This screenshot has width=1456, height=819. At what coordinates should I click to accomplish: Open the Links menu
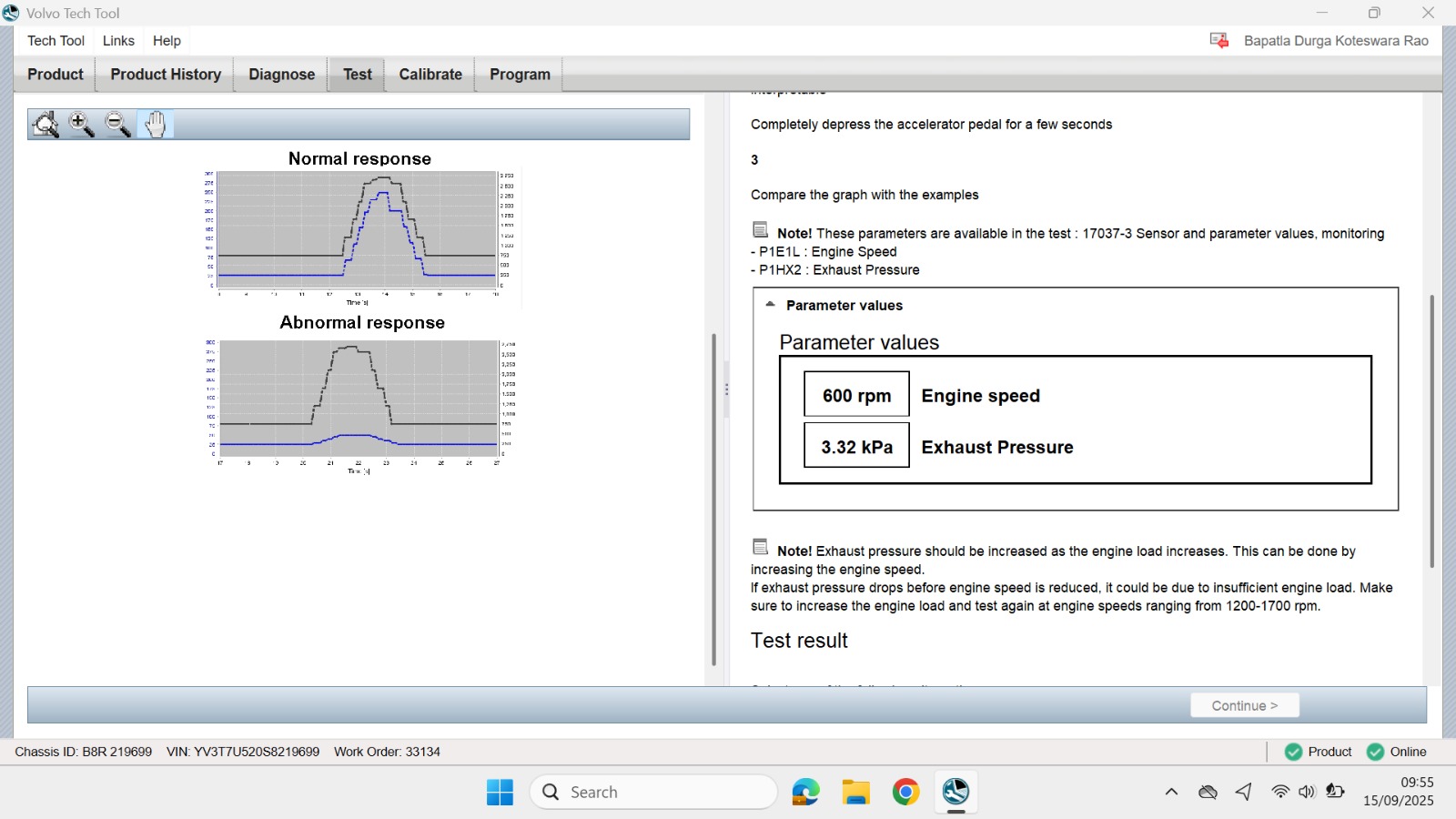coord(118,41)
